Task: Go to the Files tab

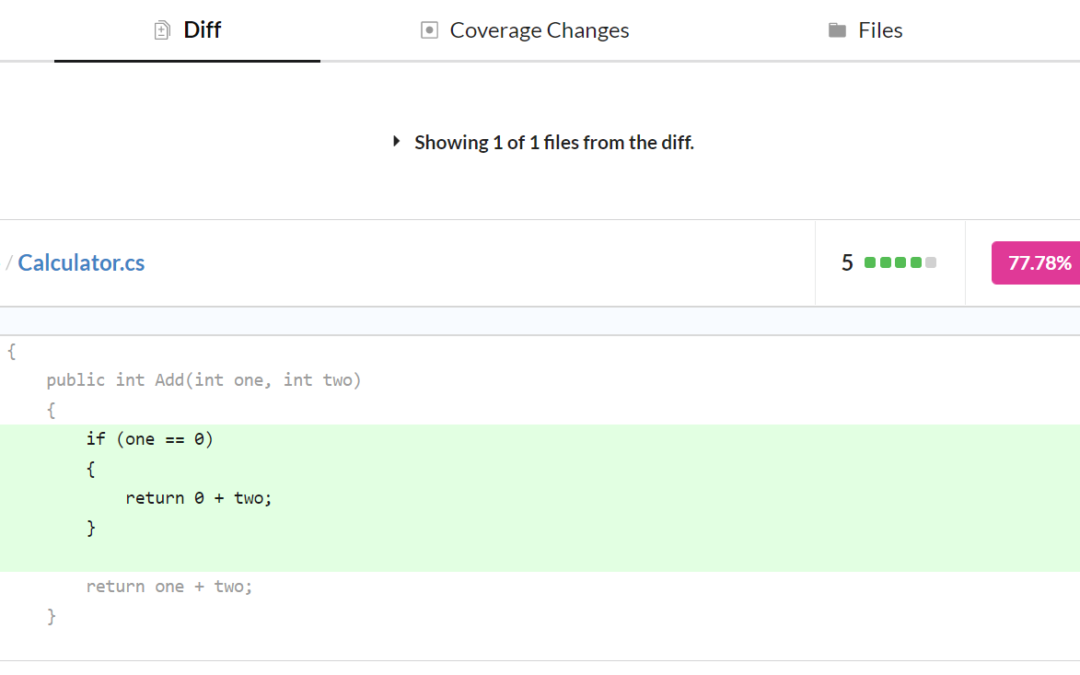Action: pos(879,31)
